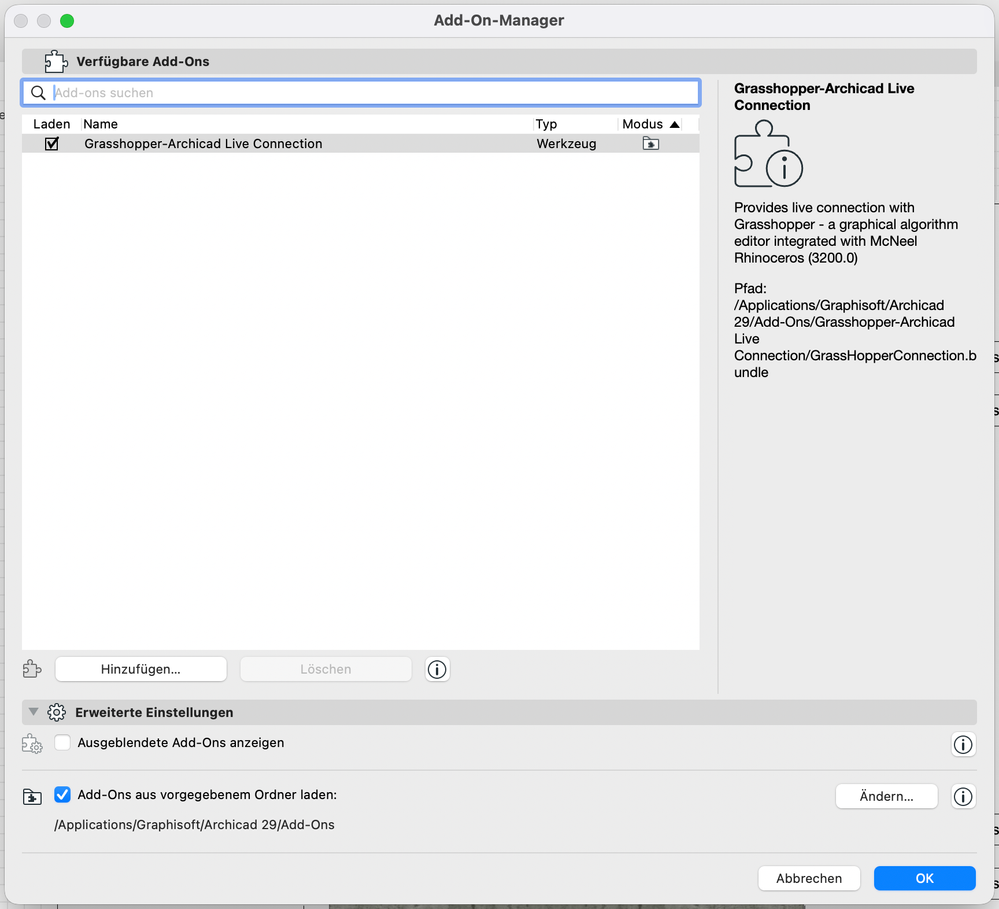Screen dimensions: 999x909
Task: Click the Werkzeug type cell
Action: (x=566, y=144)
